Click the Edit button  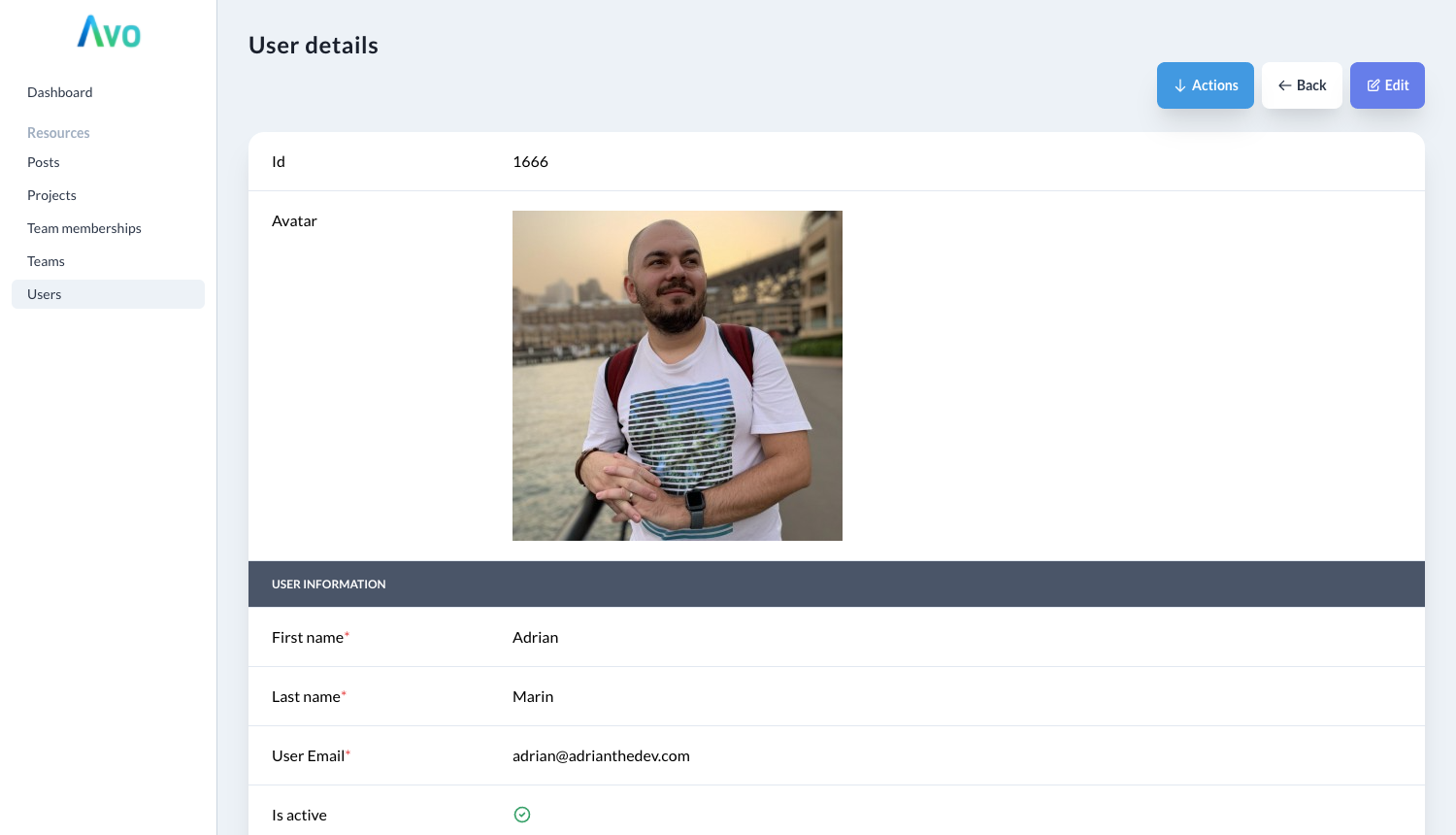1387,85
